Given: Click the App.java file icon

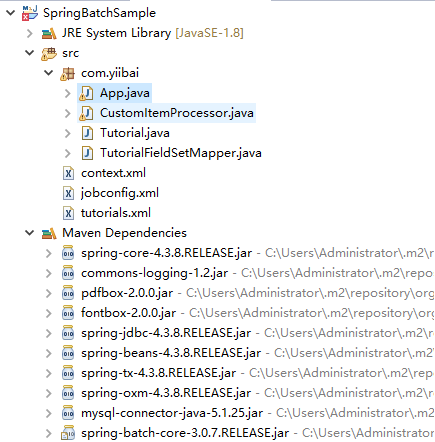Looking at the screenshot, I should [86, 93].
